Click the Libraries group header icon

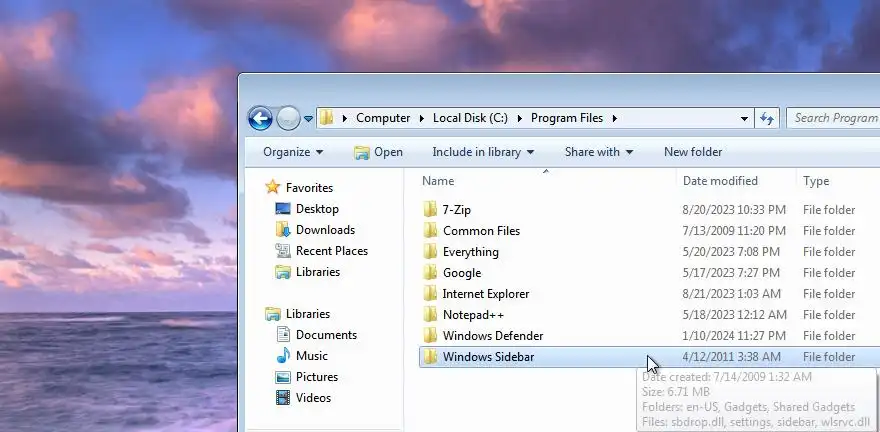273,314
